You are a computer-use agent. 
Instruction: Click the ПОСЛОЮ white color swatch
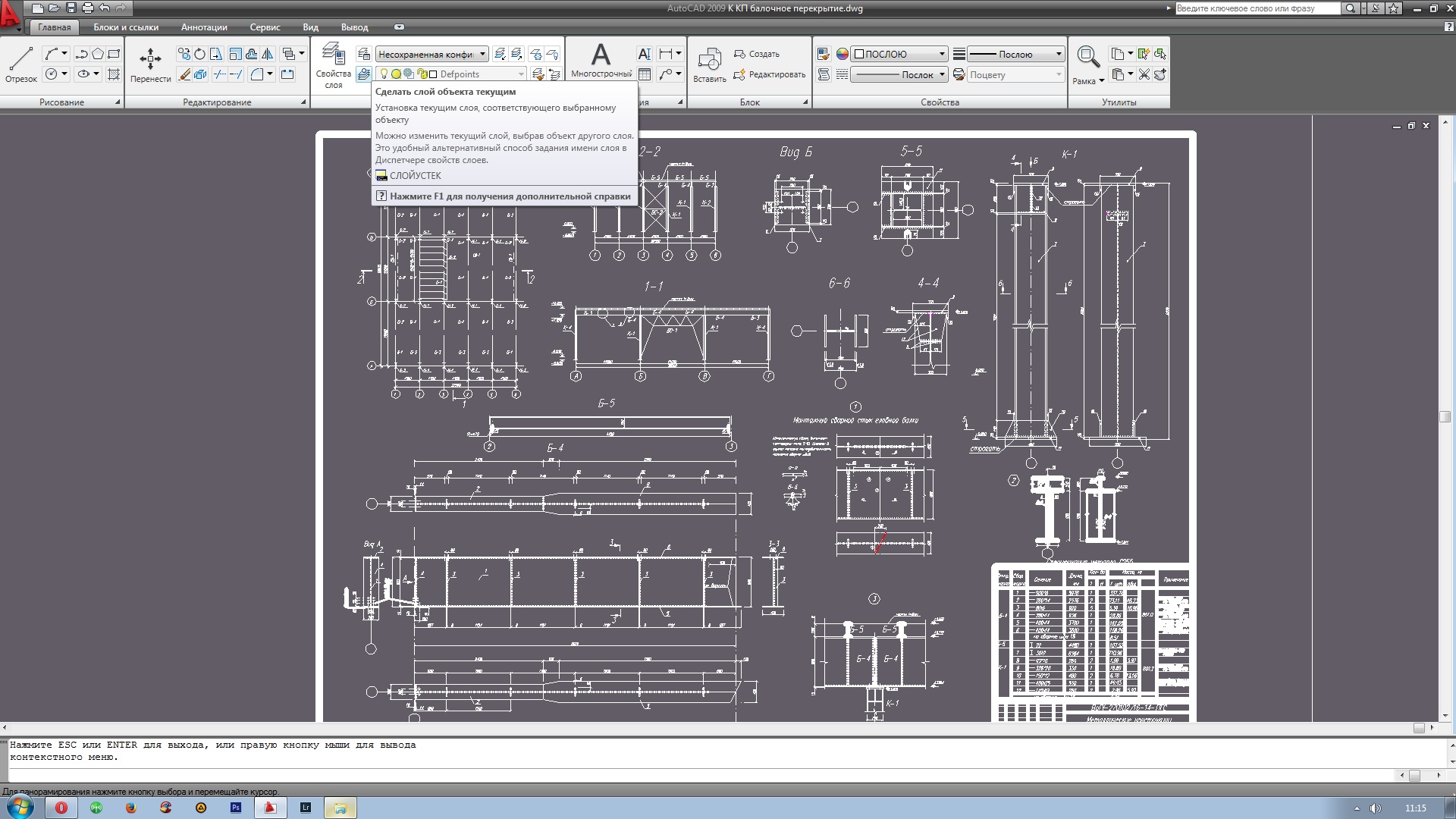pos(859,55)
